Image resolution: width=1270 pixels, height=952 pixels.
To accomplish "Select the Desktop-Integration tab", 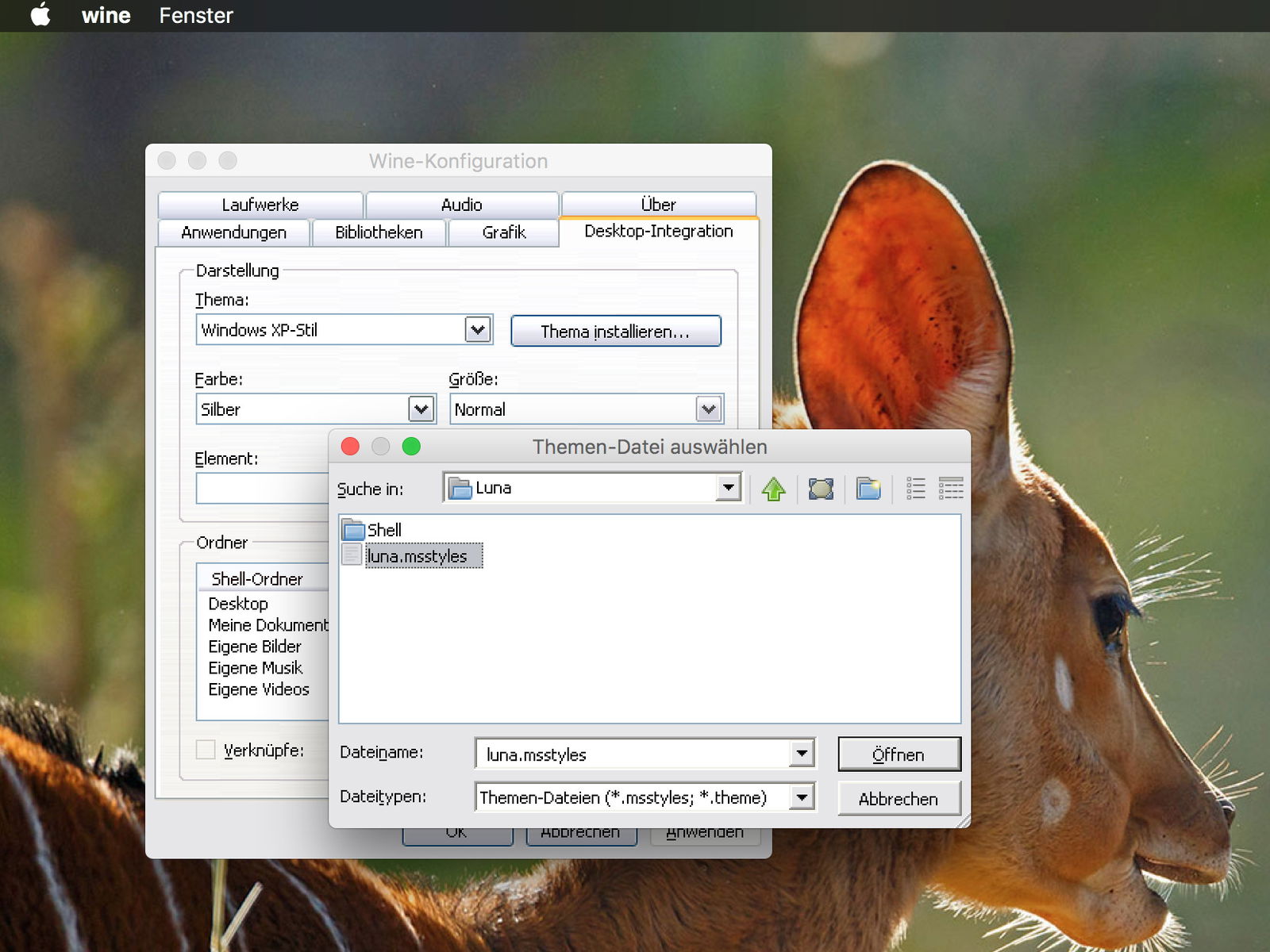I will point(659,231).
